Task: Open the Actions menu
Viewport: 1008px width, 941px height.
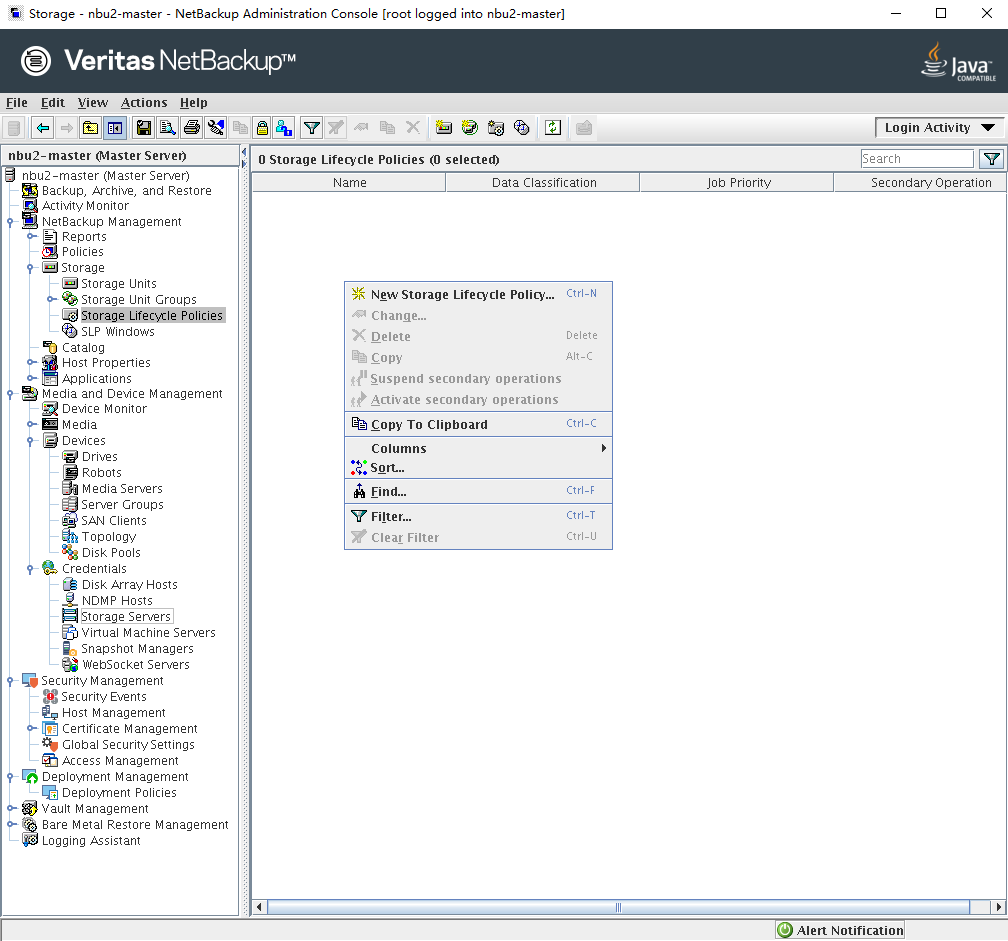Action: click(144, 103)
